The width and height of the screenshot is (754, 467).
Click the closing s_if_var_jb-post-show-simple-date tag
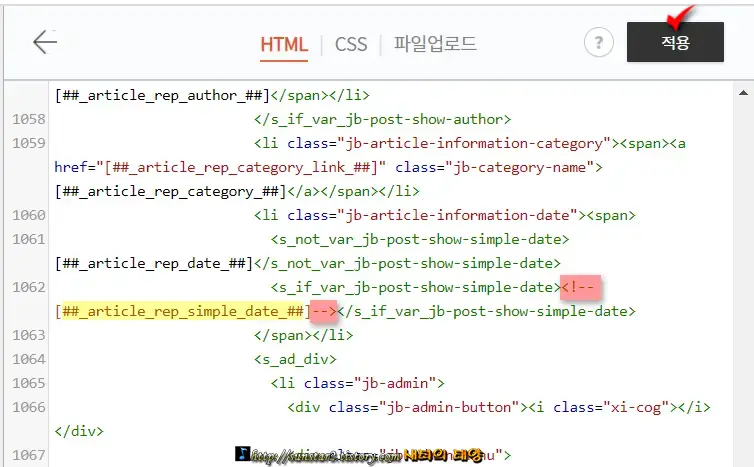click(x=487, y=312)
